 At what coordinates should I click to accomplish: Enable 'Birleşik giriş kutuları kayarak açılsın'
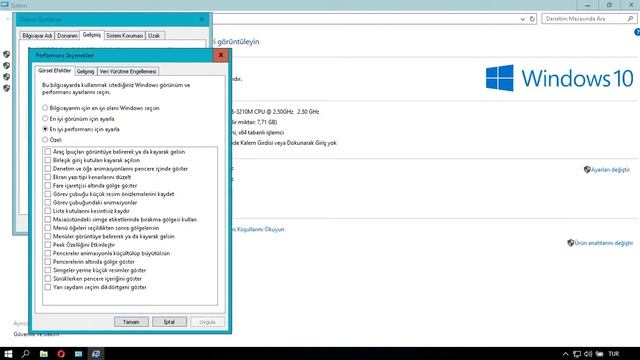[x=48, y=160]
